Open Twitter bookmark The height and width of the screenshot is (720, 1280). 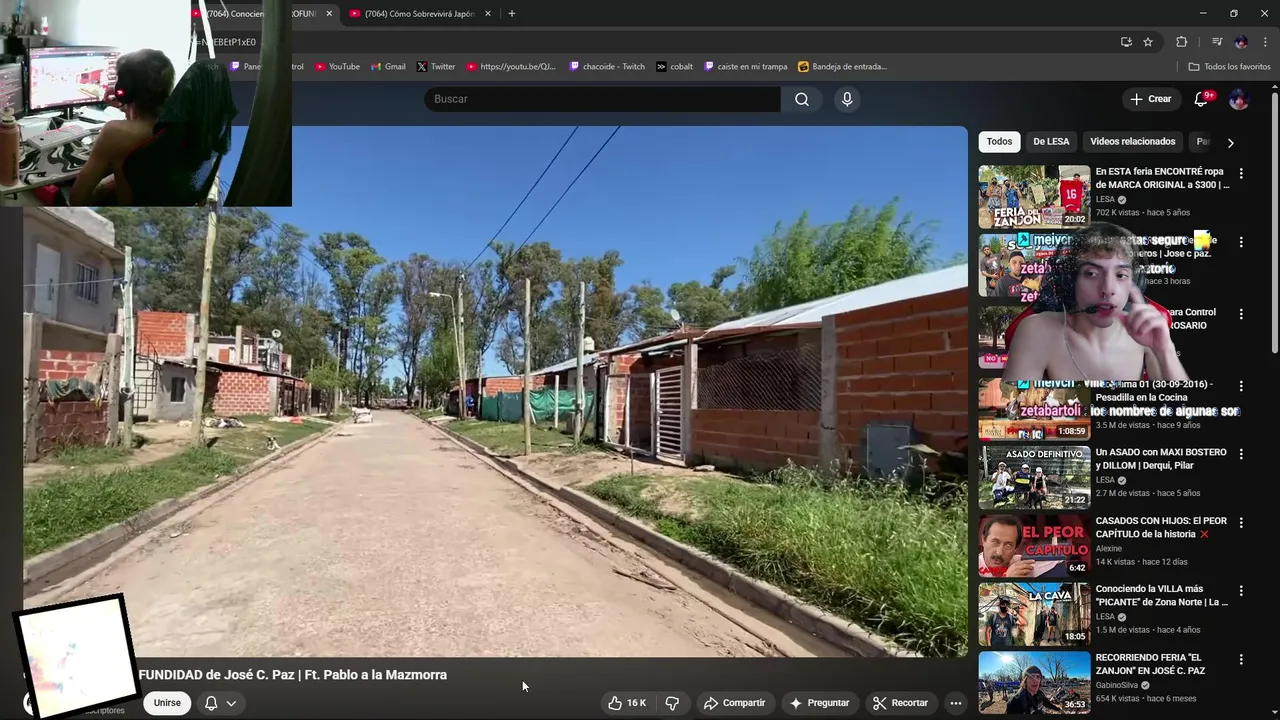point(436,67)
